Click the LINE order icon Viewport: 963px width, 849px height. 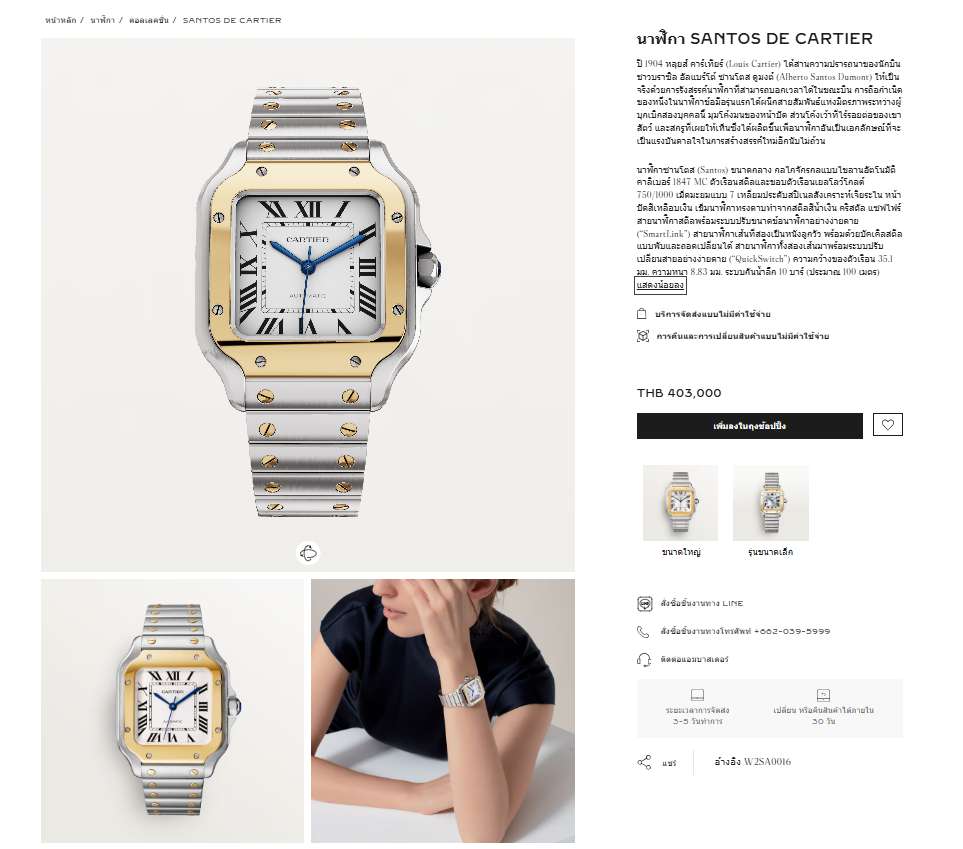pyautogui.click(x=644, y=604)
